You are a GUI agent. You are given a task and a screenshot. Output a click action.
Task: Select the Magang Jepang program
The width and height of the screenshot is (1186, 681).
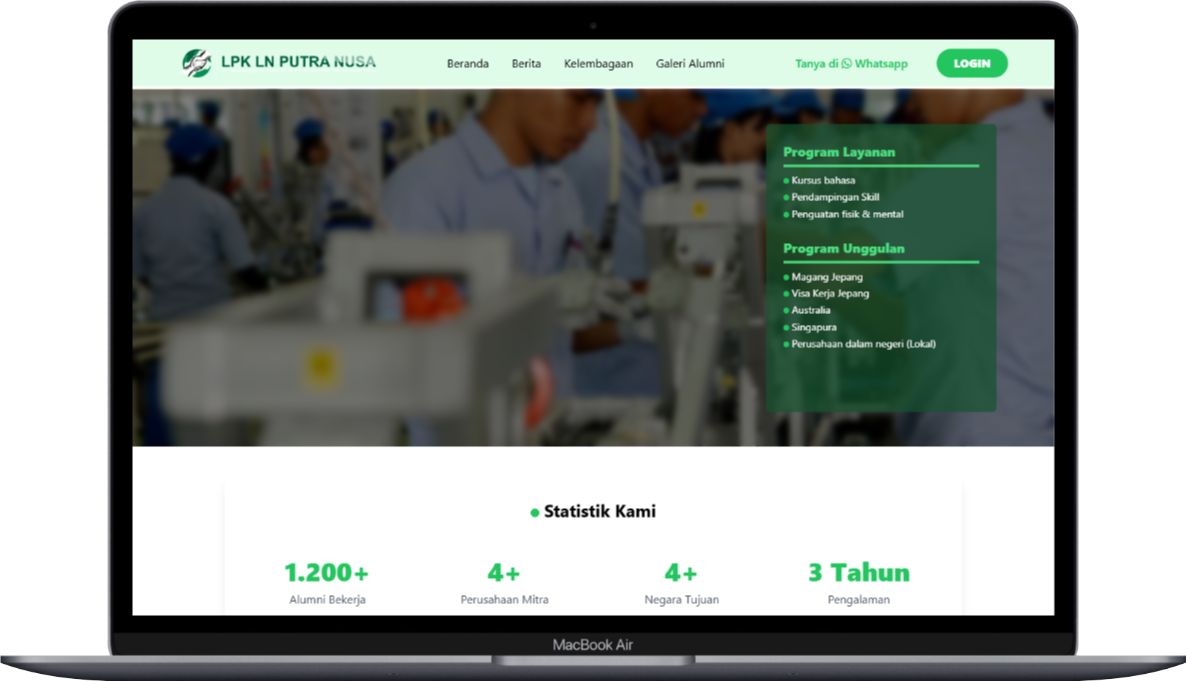(x=827, y=277)
